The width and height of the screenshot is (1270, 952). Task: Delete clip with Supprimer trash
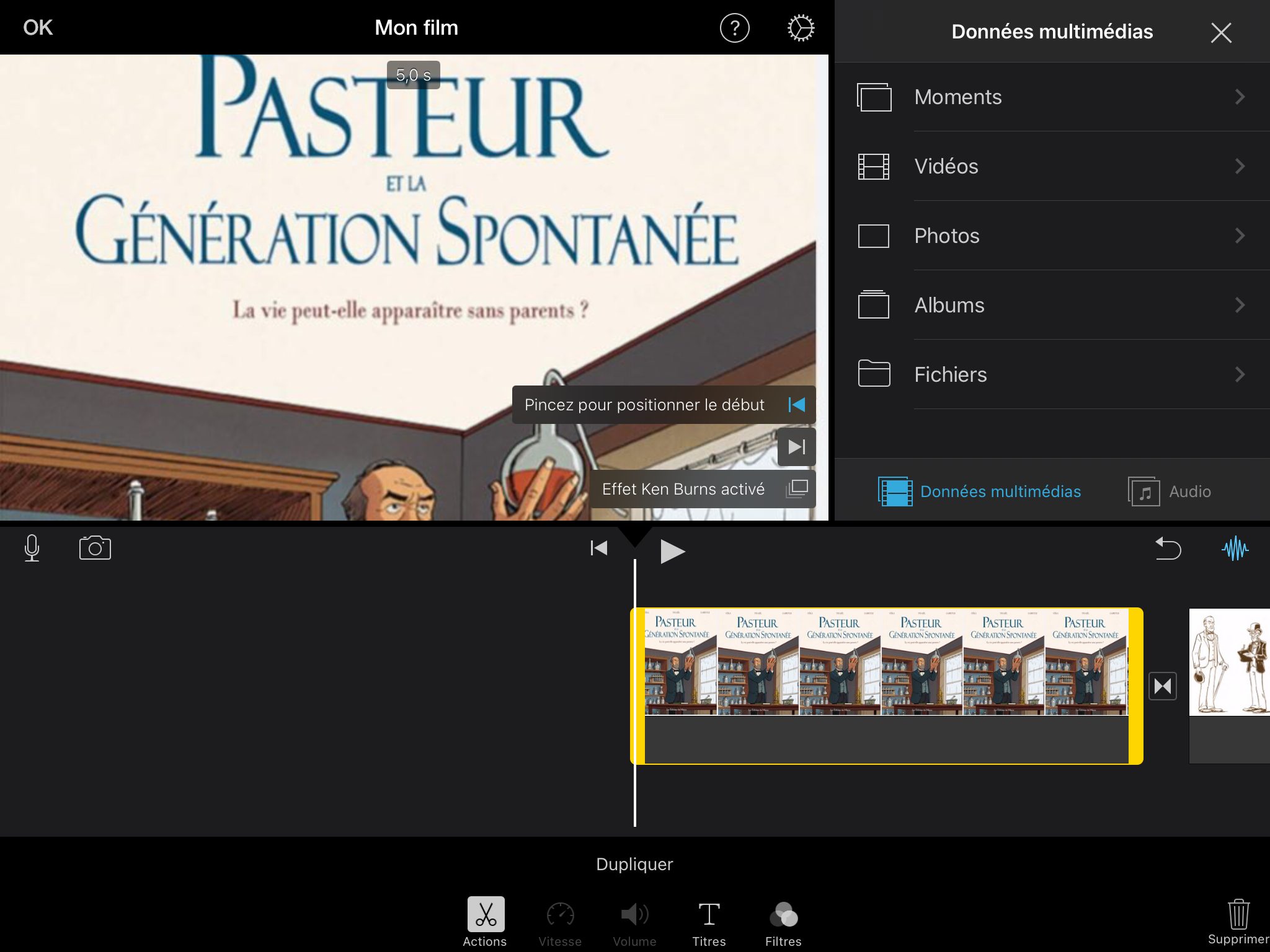(1238, 922)
